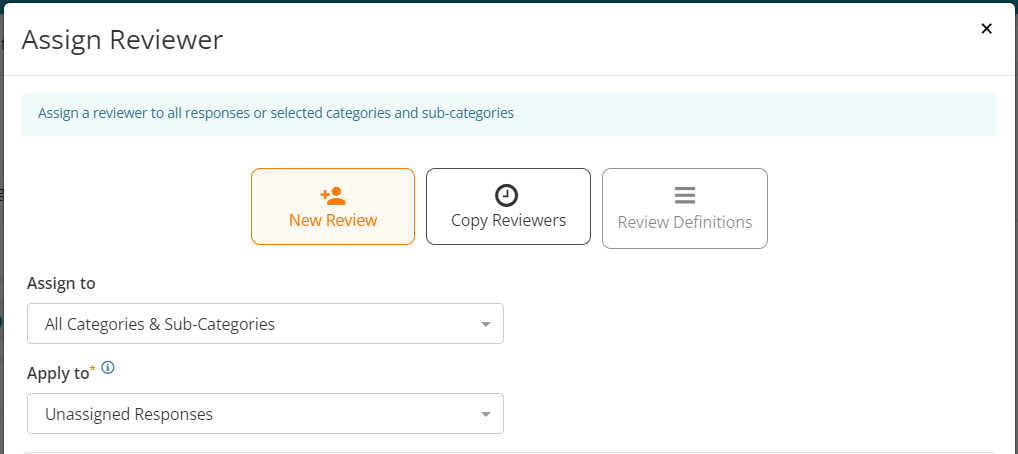The width and height of the screenshot is (1018, 454).
Task: Click the clock icon above Copy Reviewers
Action: pos(506,195)
